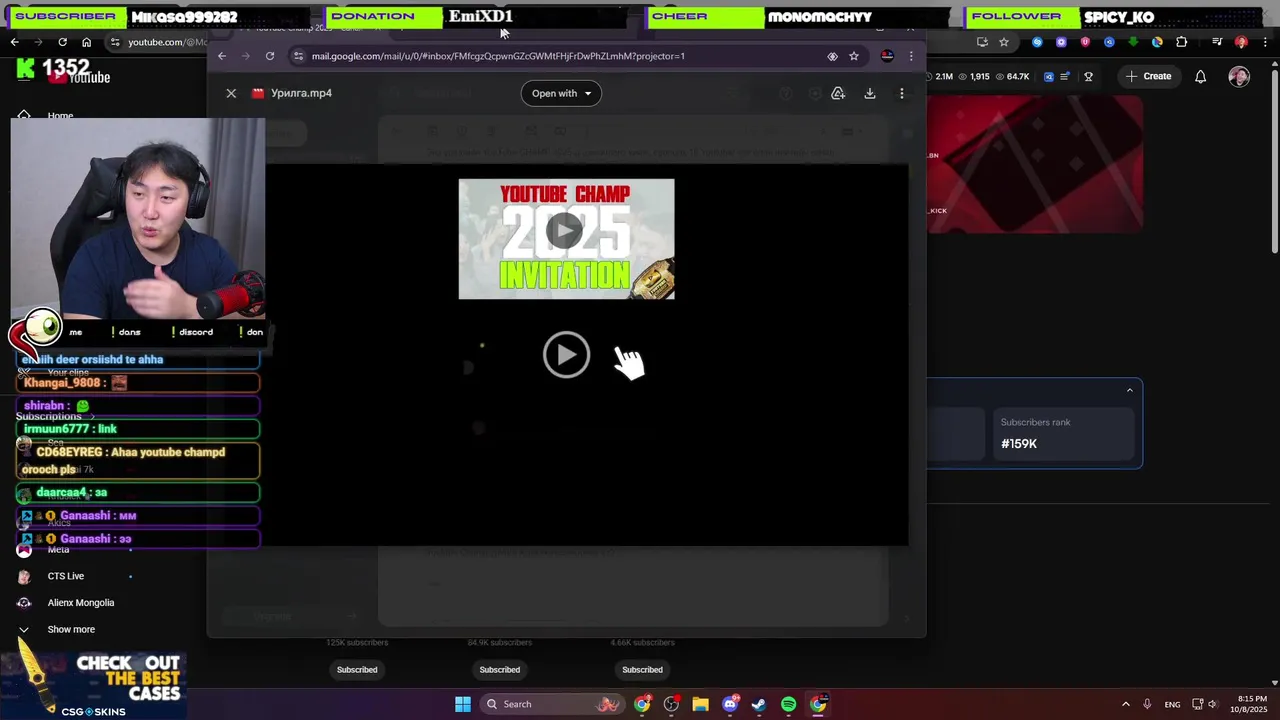Expand 'Show more' in YouTube sidebar
Screen dimensions: 1280x720
[71, 629]
